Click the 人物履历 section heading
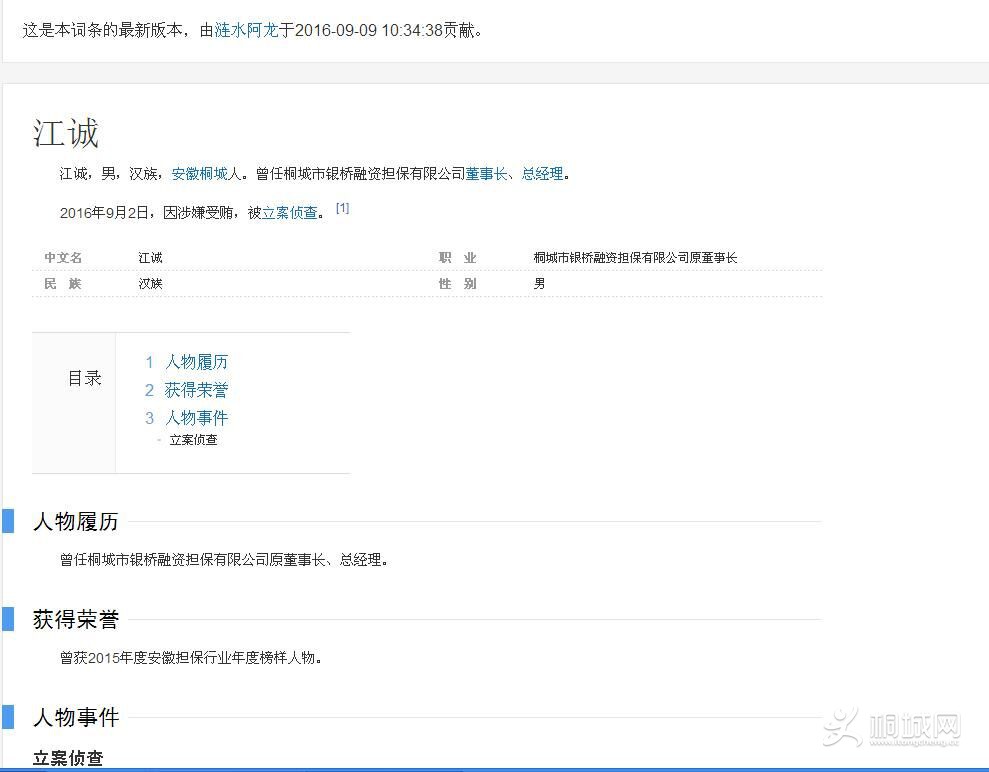 coord(76,521)
